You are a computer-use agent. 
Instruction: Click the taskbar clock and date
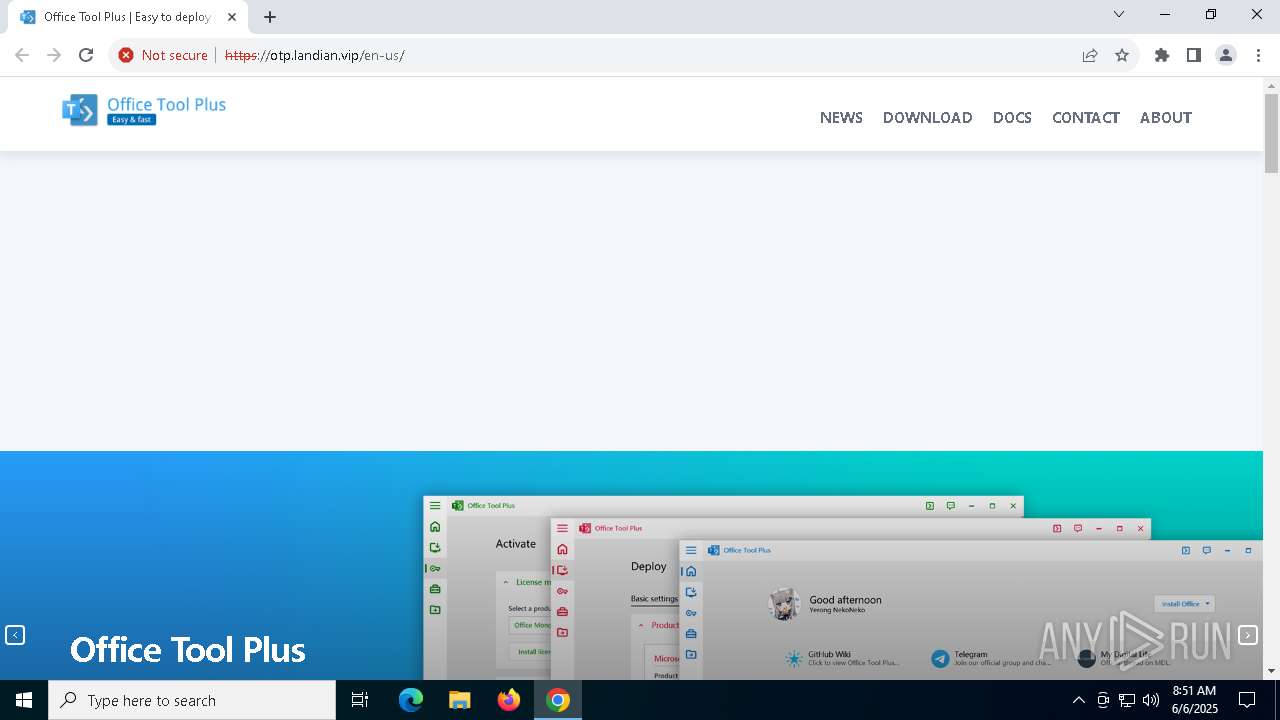tap(1194, 700)
